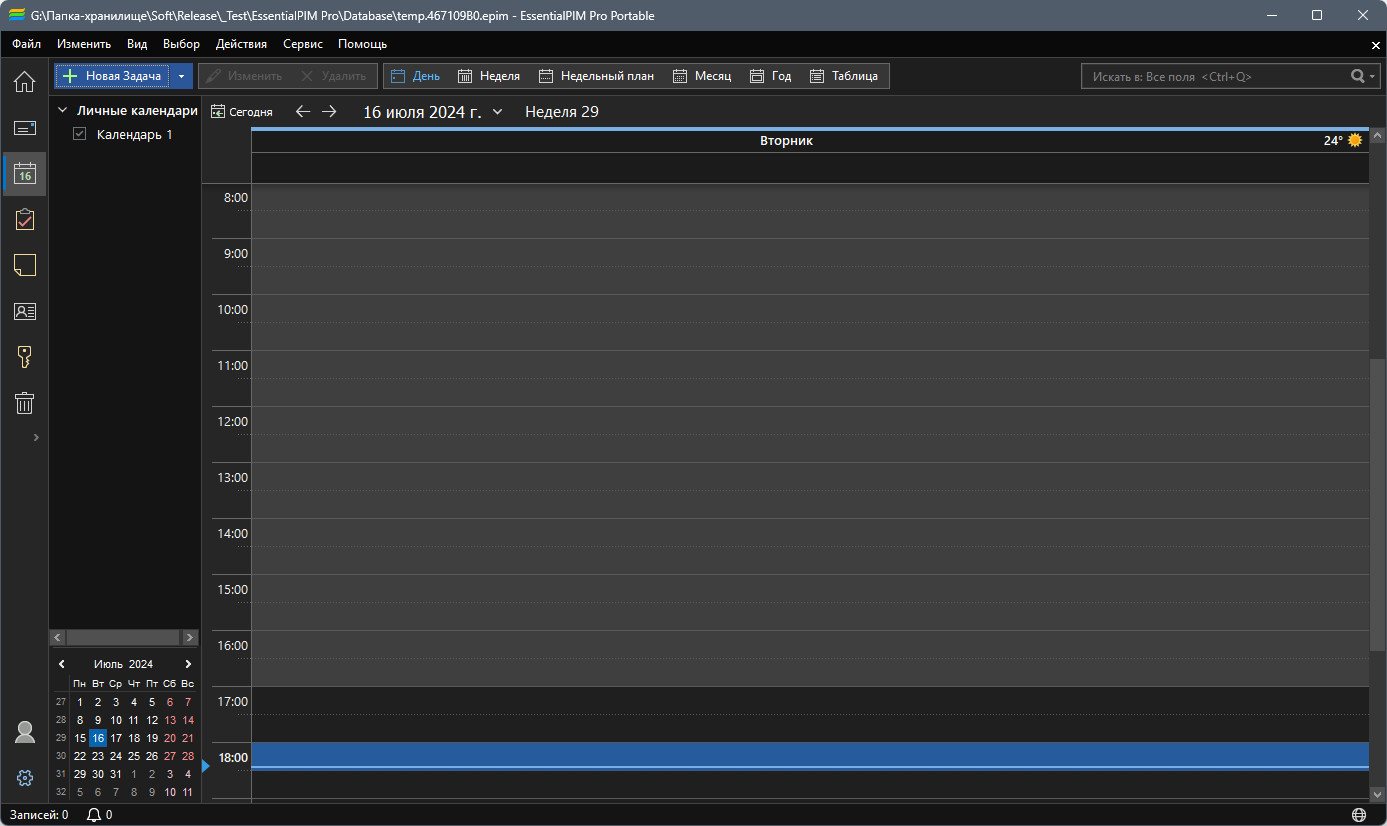Toggle the Календарь 1 checkbox
The height and width of the screenshot is (826, 1387).
pyautogui.click(x=80, y=134)
